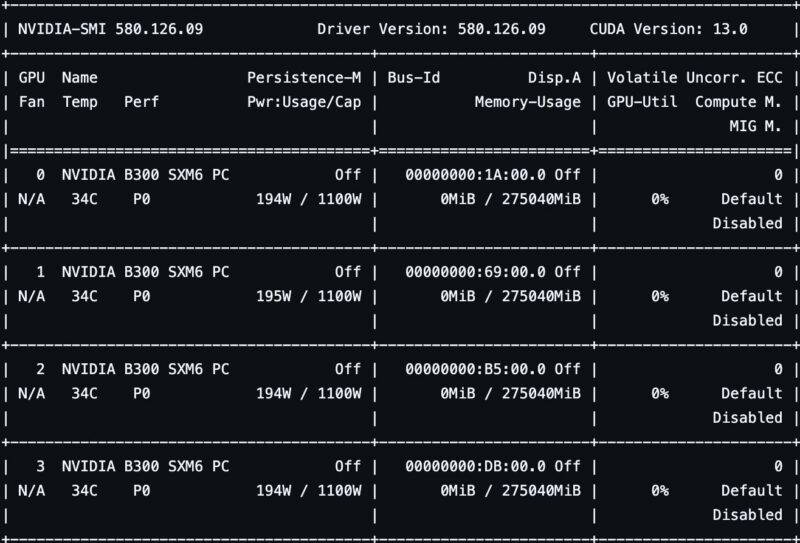The image size is (800, 543).
Task: Click the MIG M. header
Action: click(756, 126)
